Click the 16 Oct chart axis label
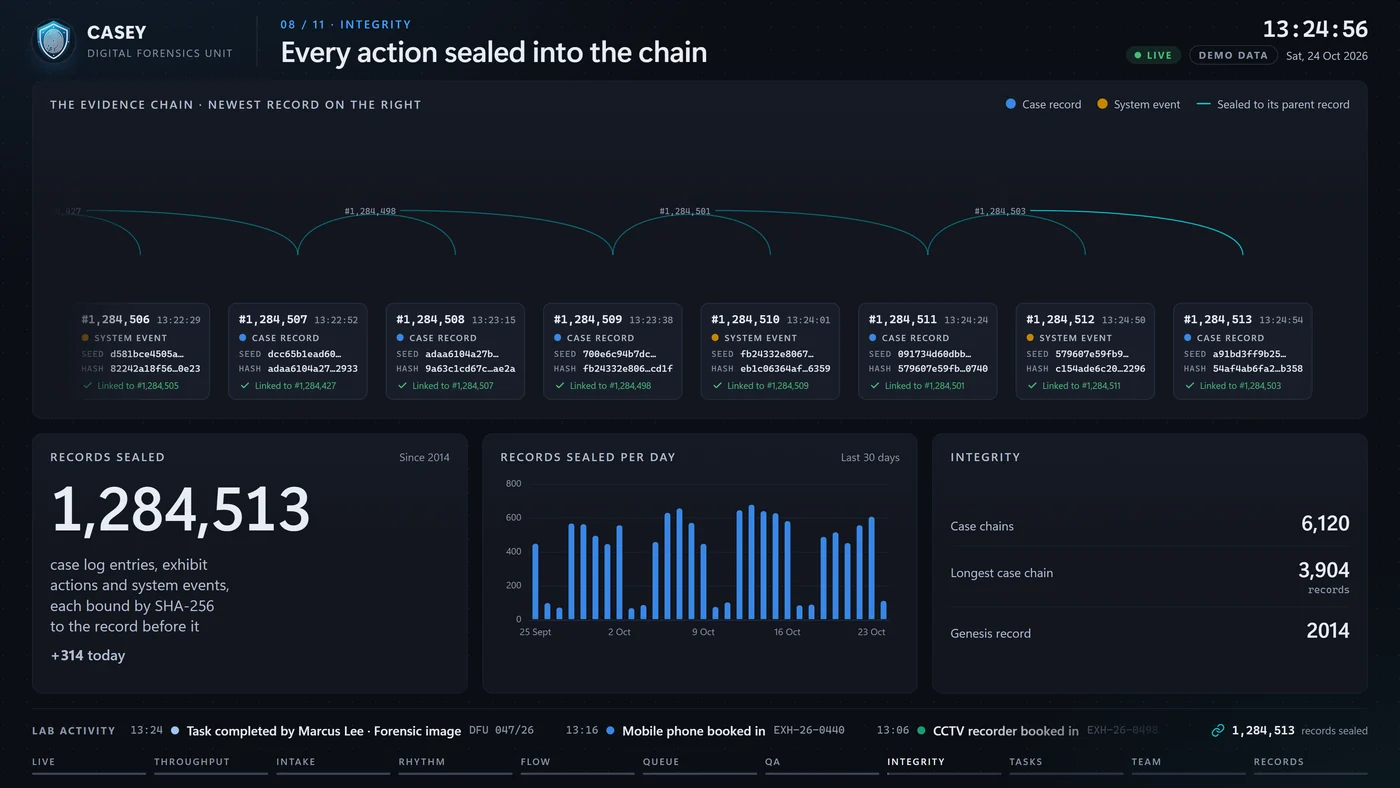The image size is (1400, 788). coord(787,632)
